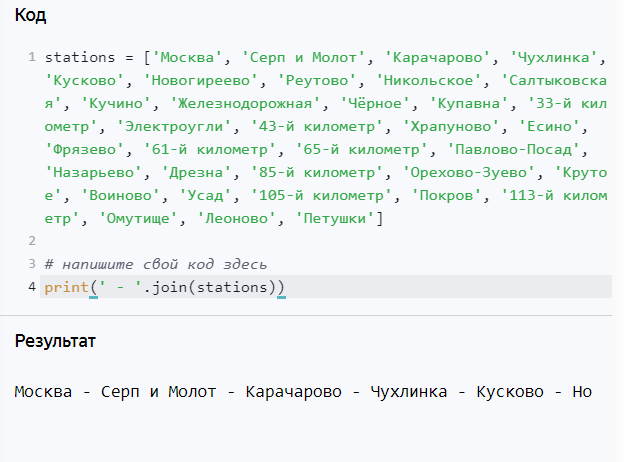Image resolution: width=624 pixels, height=462 pixels.
Task: Click the 'Леоново' string in the code
Action: point(236,218)
